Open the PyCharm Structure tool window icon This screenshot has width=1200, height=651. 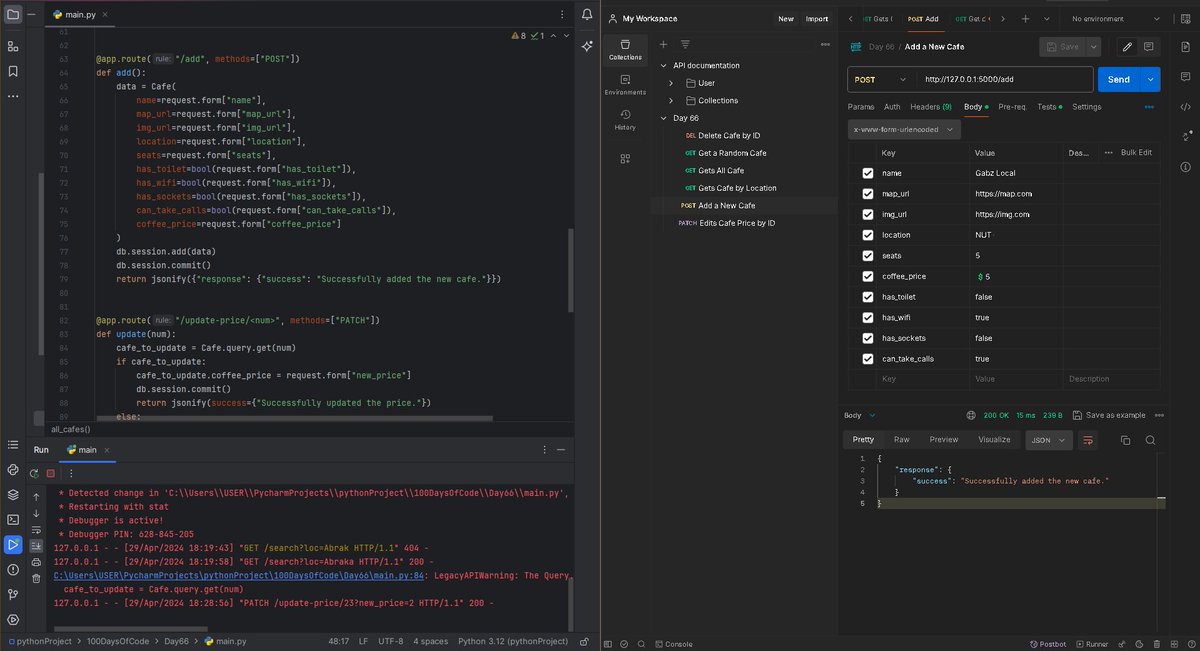tap(13, 46)
